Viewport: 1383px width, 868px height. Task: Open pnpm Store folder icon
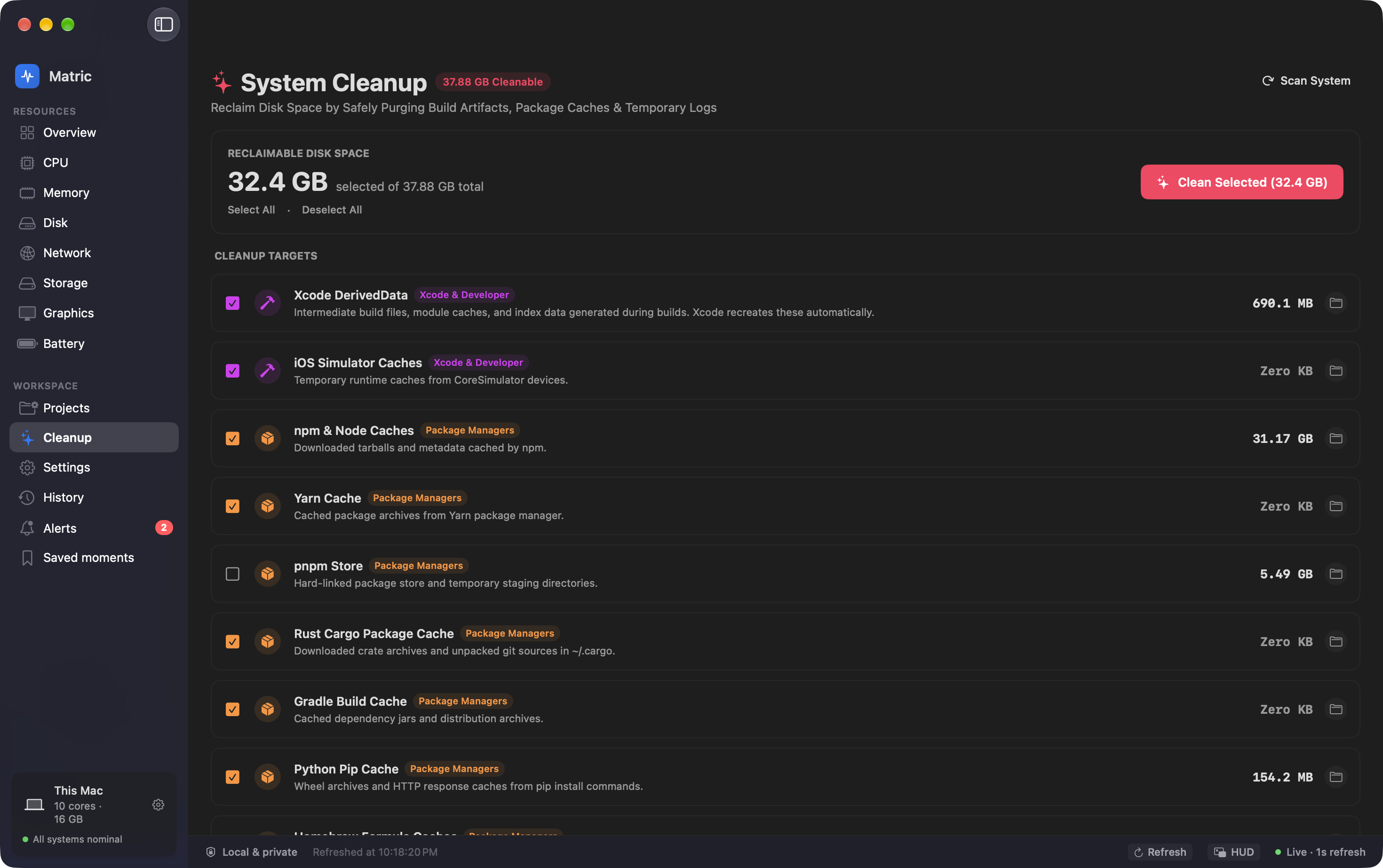click(1336, 574)
